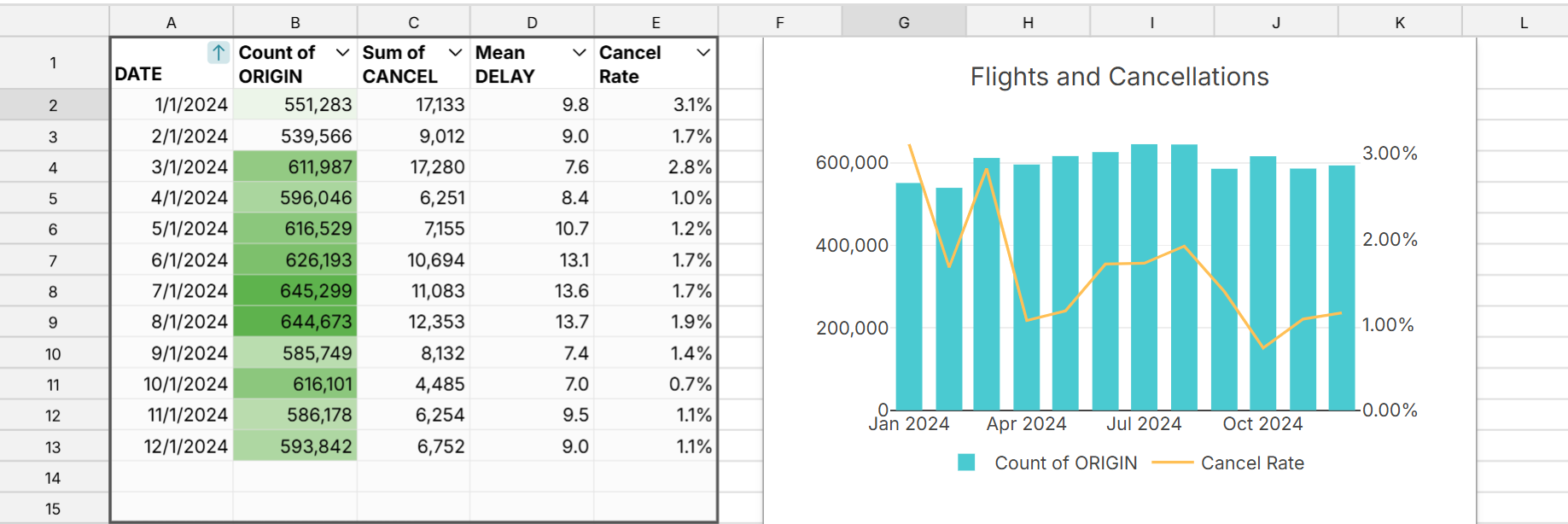The image size is (1568, 524).
Task: Click the sort arrow icon in DATE header
Action: click(219, 53)
